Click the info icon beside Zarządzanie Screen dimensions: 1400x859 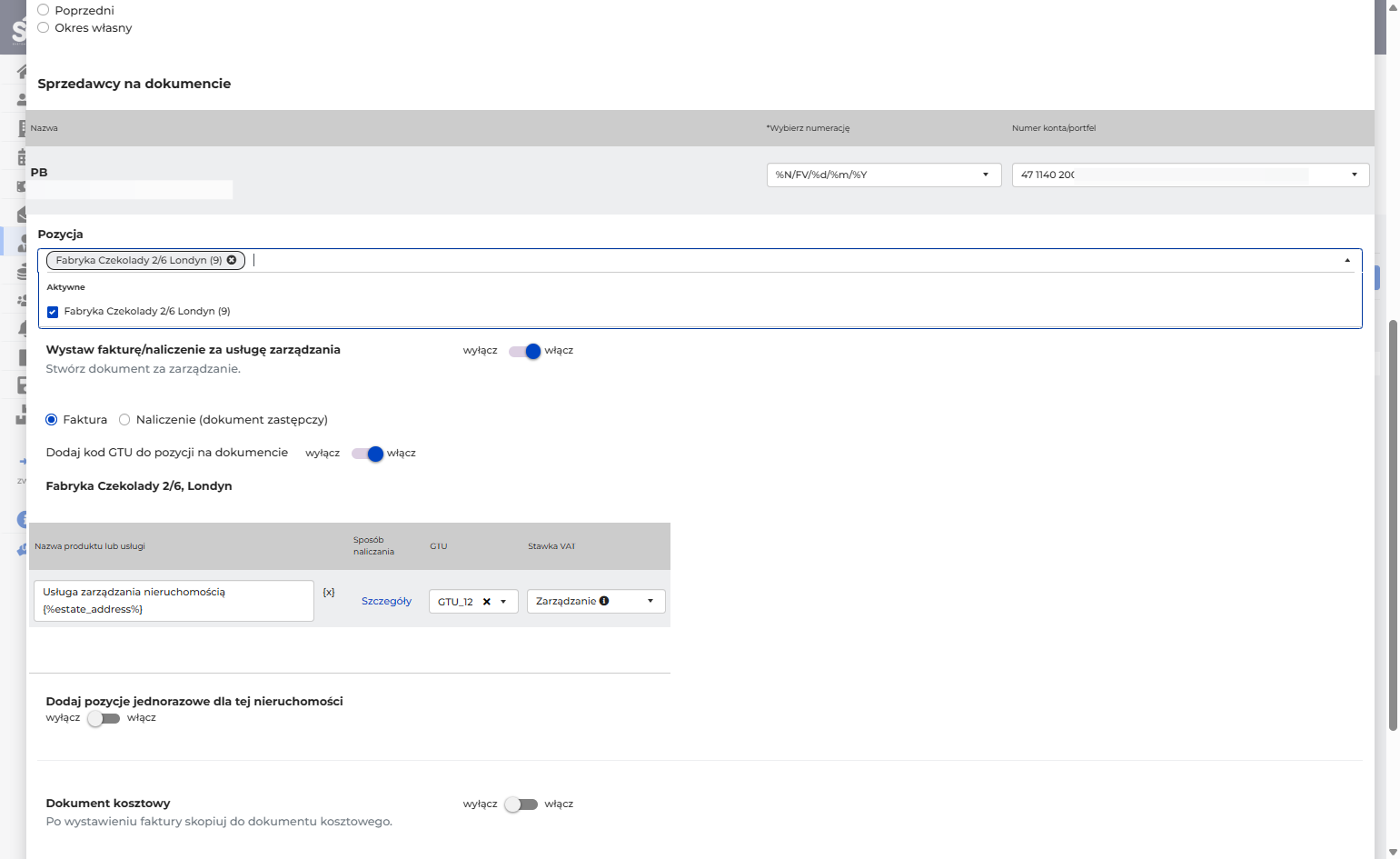pyautogui.click(x=604, y=601)
